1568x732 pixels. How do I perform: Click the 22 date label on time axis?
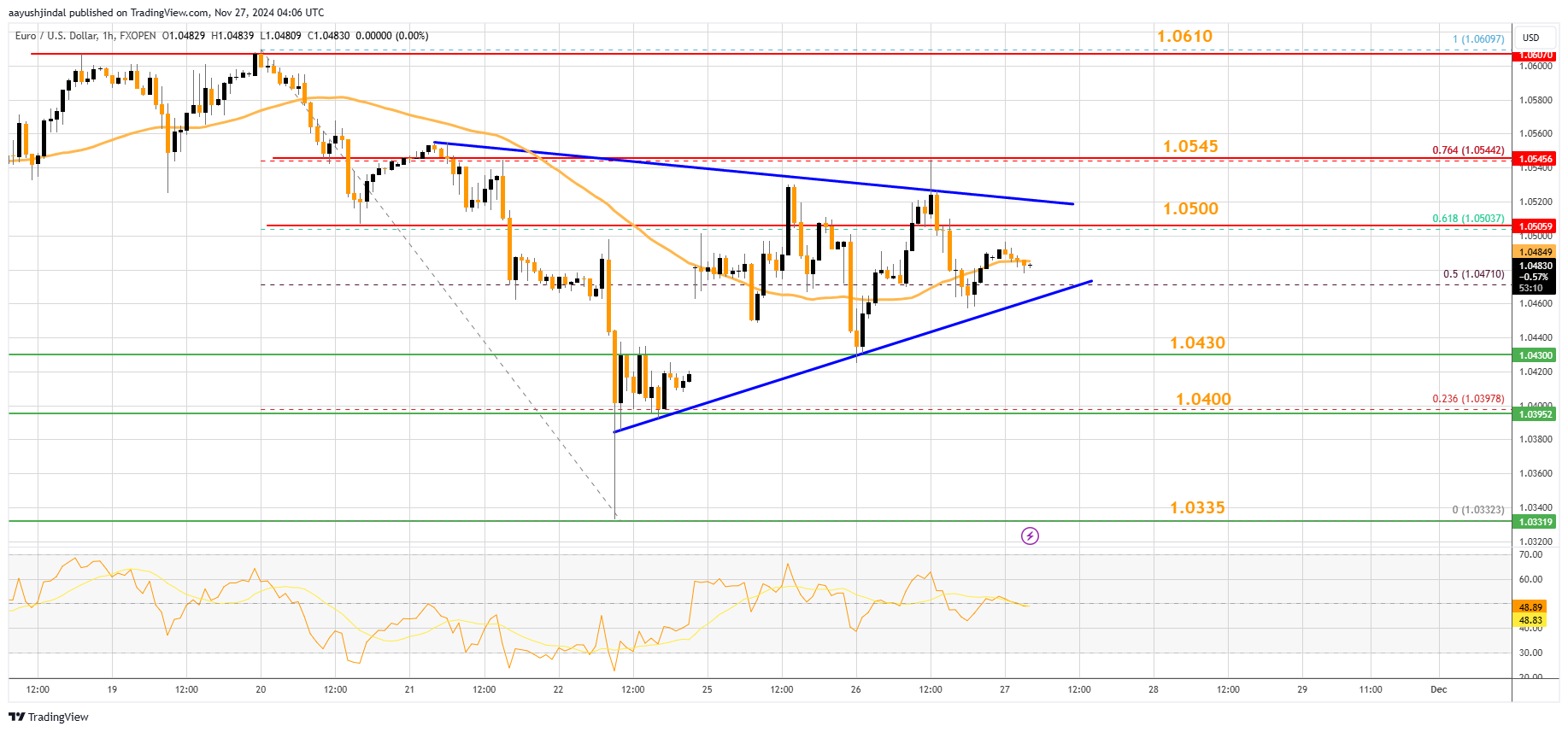point(558,689)
